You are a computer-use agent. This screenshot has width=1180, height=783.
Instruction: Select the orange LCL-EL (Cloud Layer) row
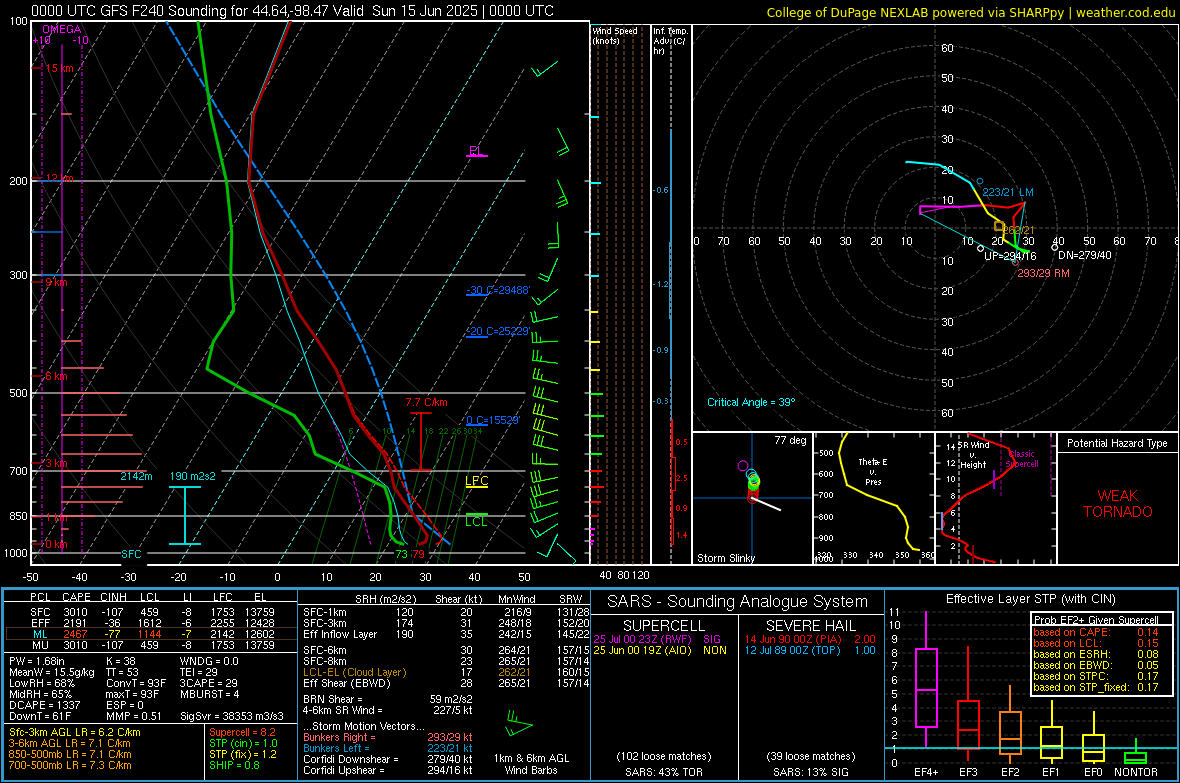(446, 672)
